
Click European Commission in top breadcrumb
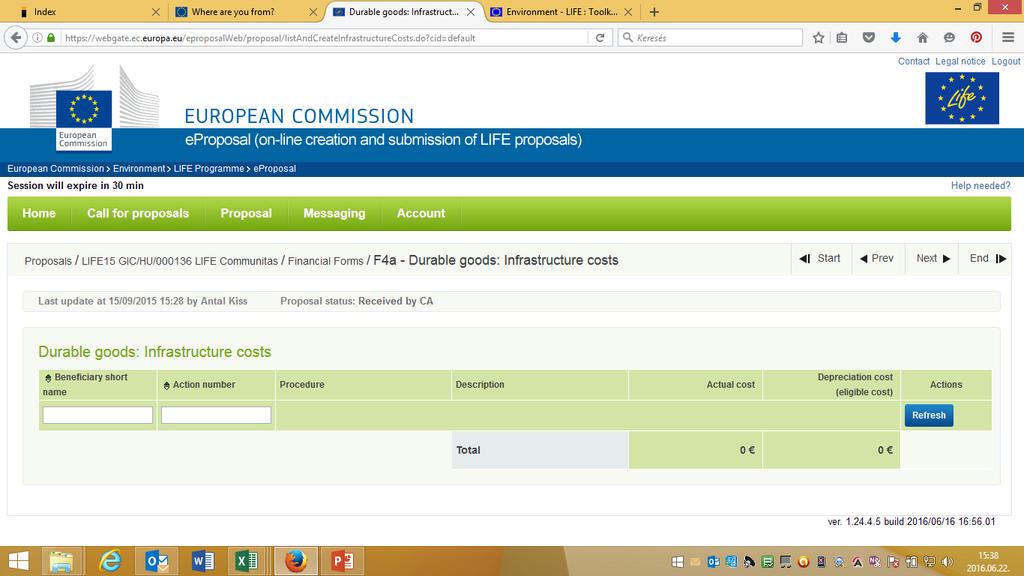pos(56,168)
